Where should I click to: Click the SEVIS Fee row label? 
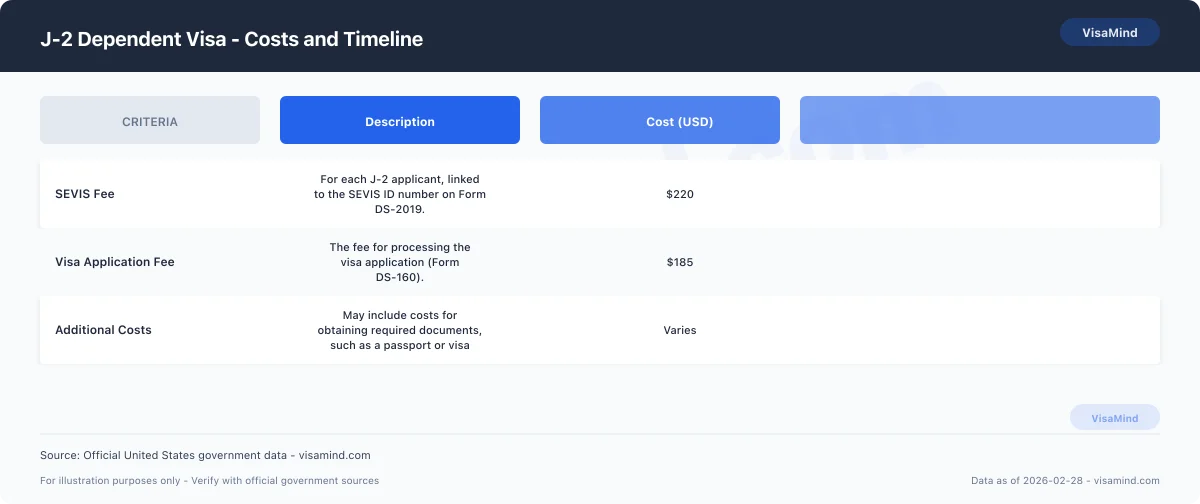point(85,194)
